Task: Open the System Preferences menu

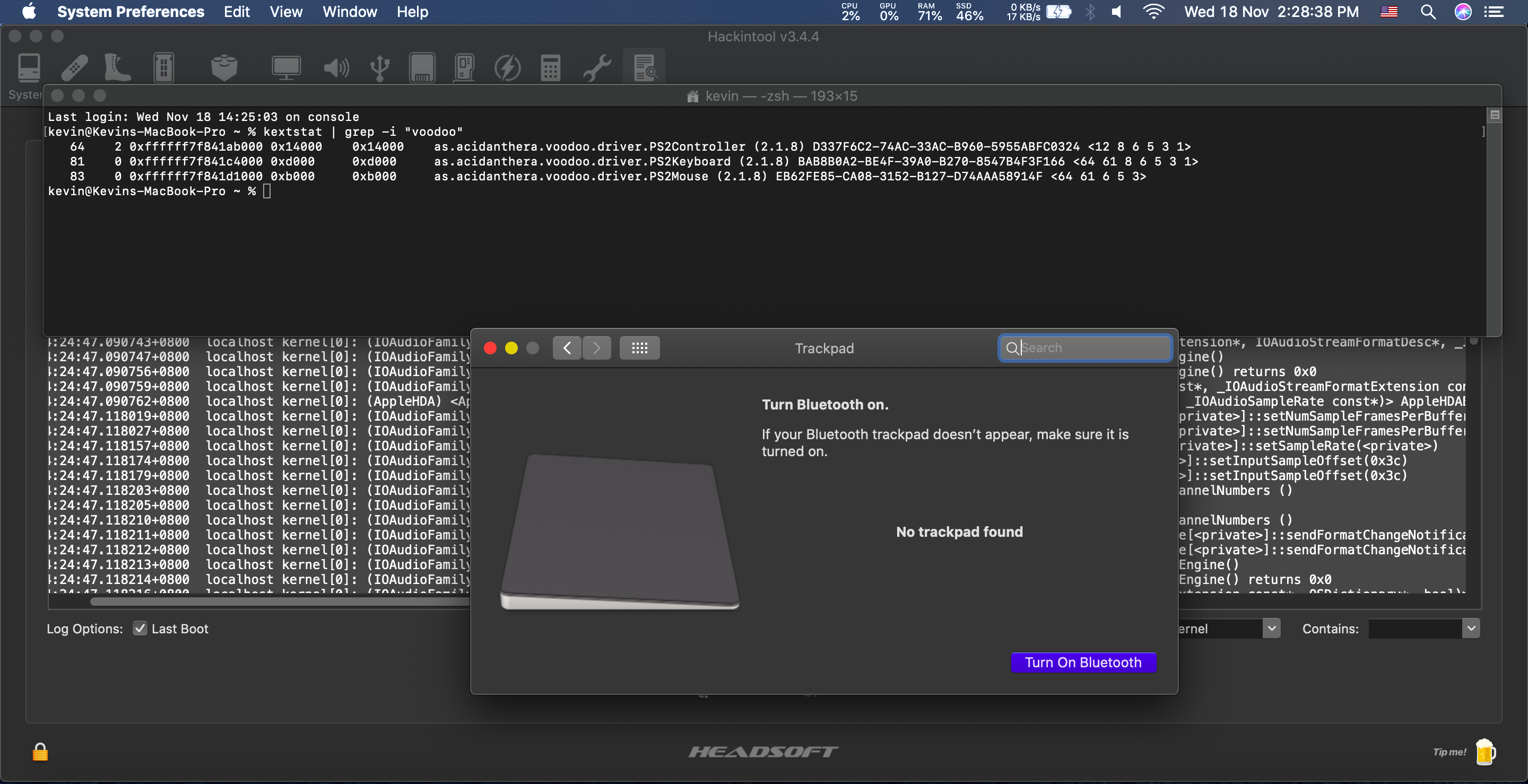Action: [x=131, y=12]
